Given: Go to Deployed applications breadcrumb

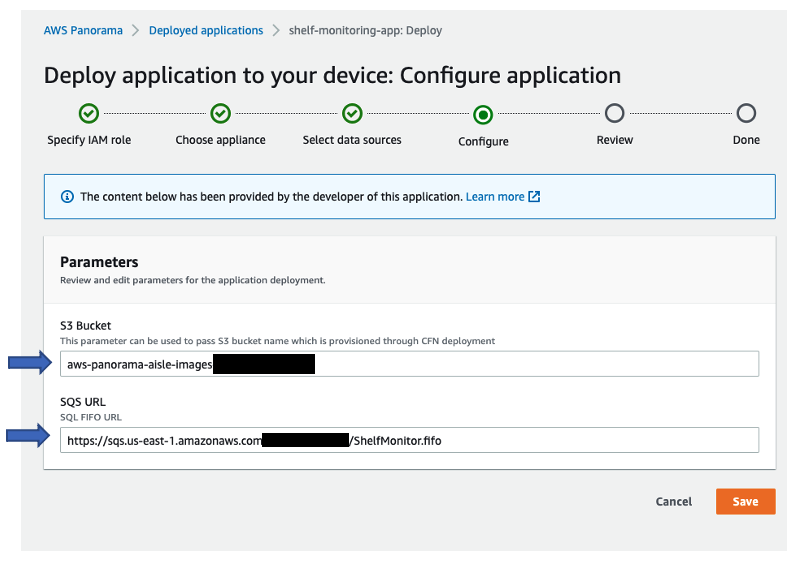Looking at the screenshot, I should (206, 31).
